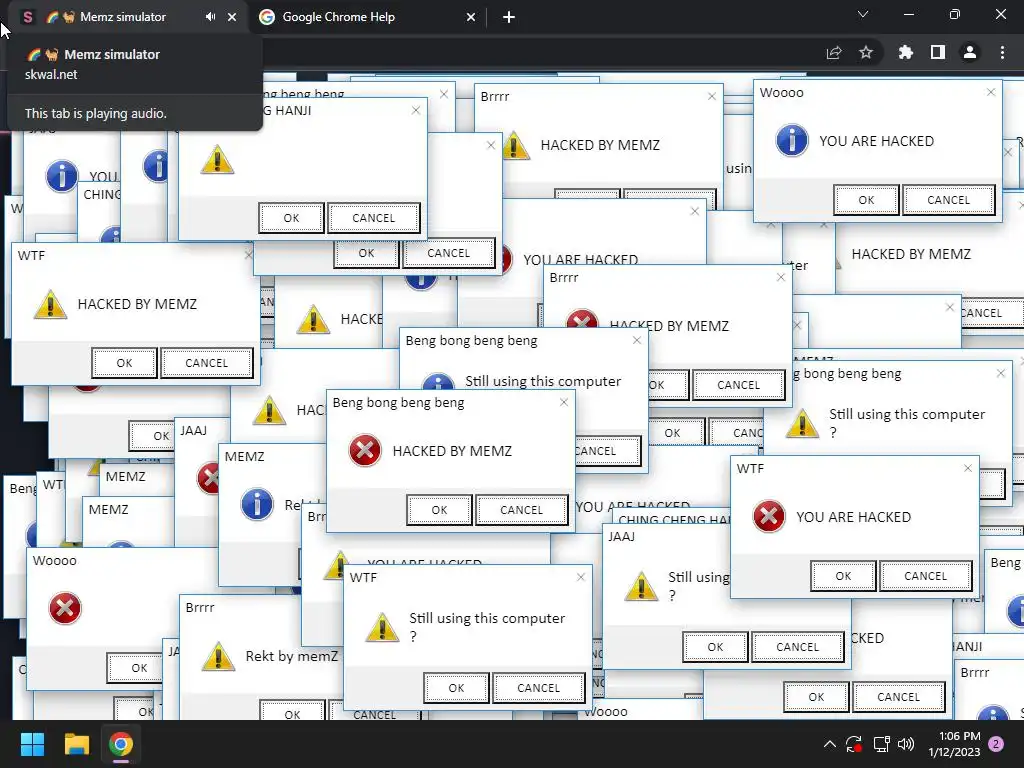1024x768 pixels.
Task: Close the WTF YOU ARE HACKED dialog
Action: pos(968,468)
